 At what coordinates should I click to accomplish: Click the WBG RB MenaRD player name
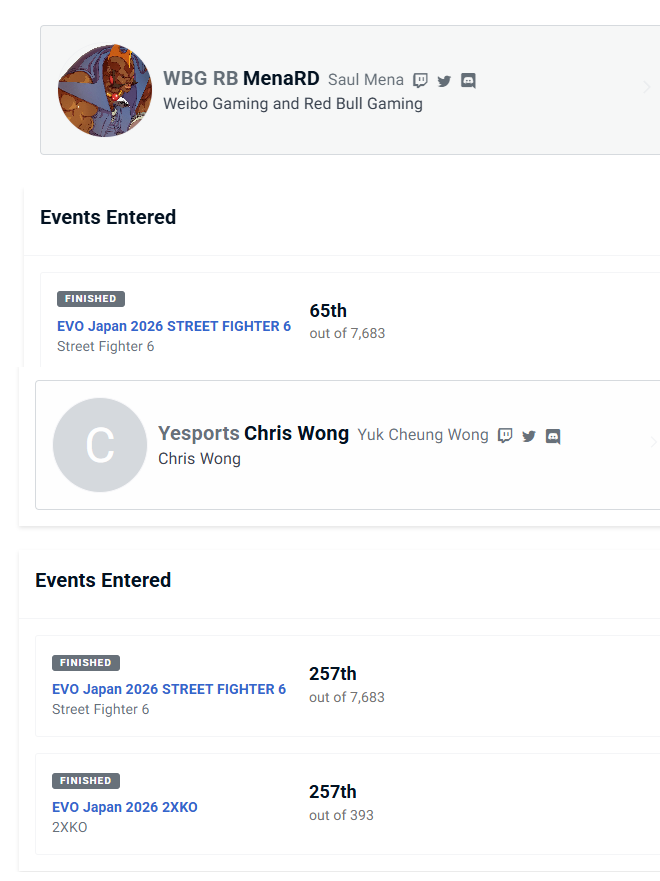(x=241, y=78)
